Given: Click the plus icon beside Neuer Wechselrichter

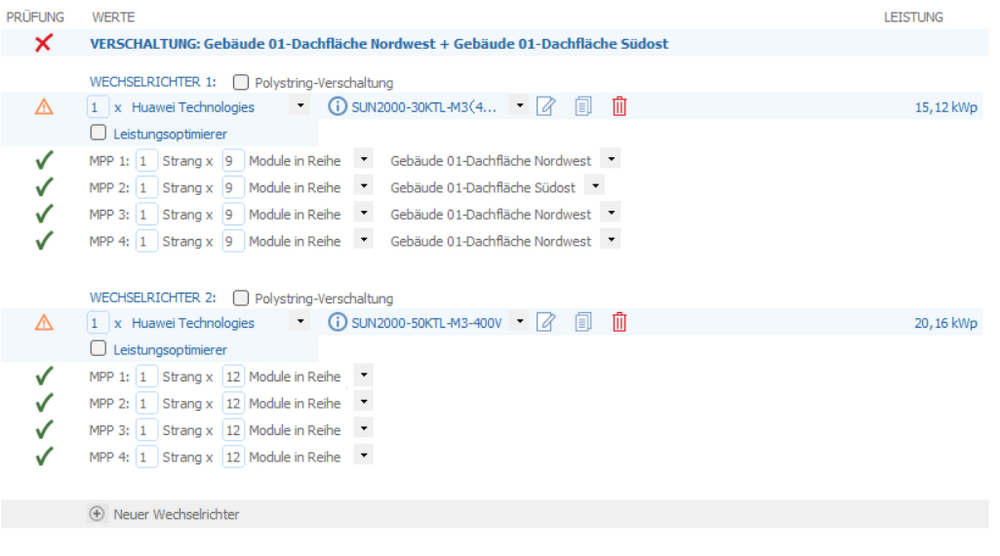Looking at the screenshot, I should [x=97, y=514].
